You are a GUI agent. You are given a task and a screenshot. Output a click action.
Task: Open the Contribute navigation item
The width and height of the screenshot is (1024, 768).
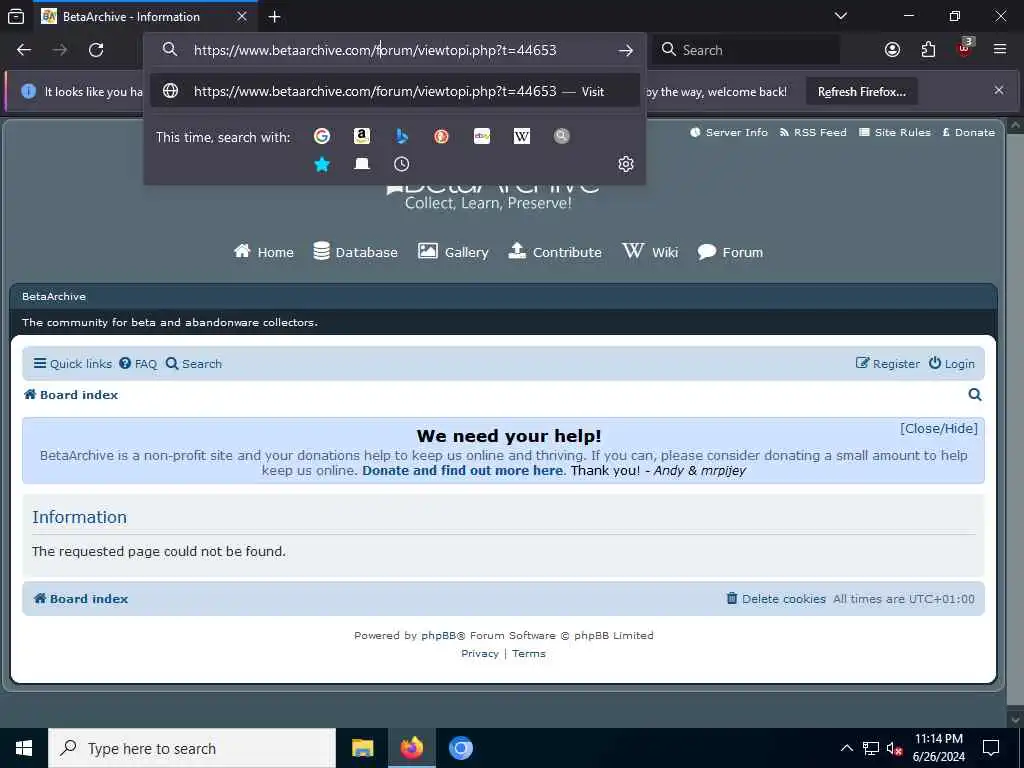555,252
